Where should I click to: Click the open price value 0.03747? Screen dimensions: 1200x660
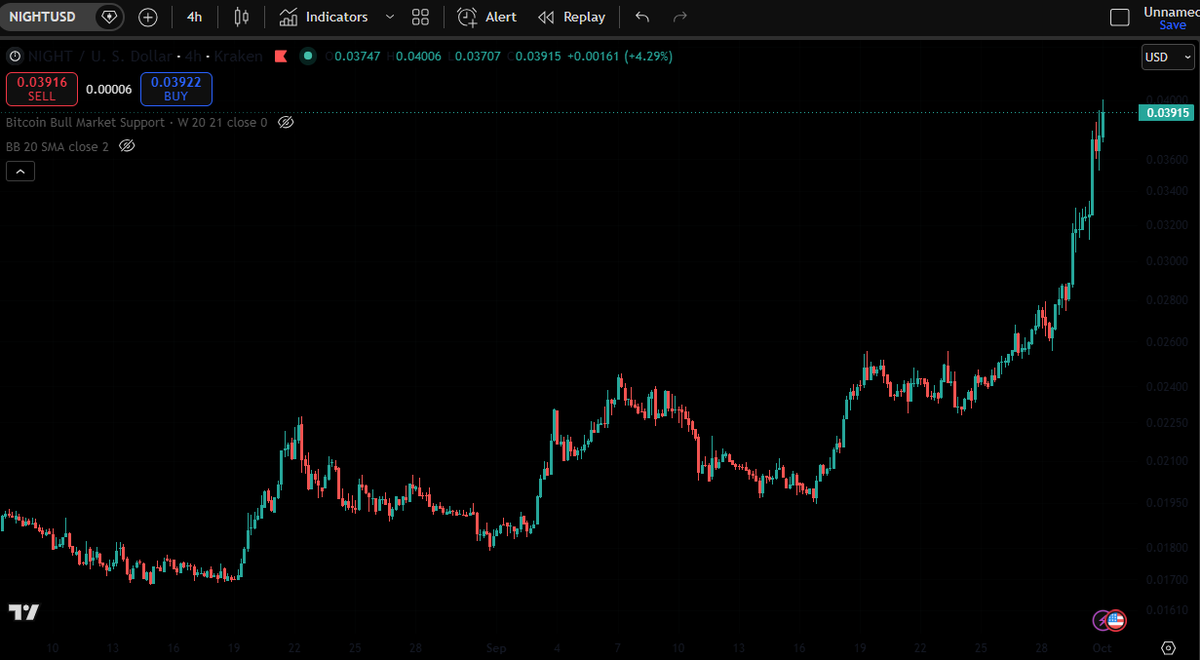click(357, 56)
